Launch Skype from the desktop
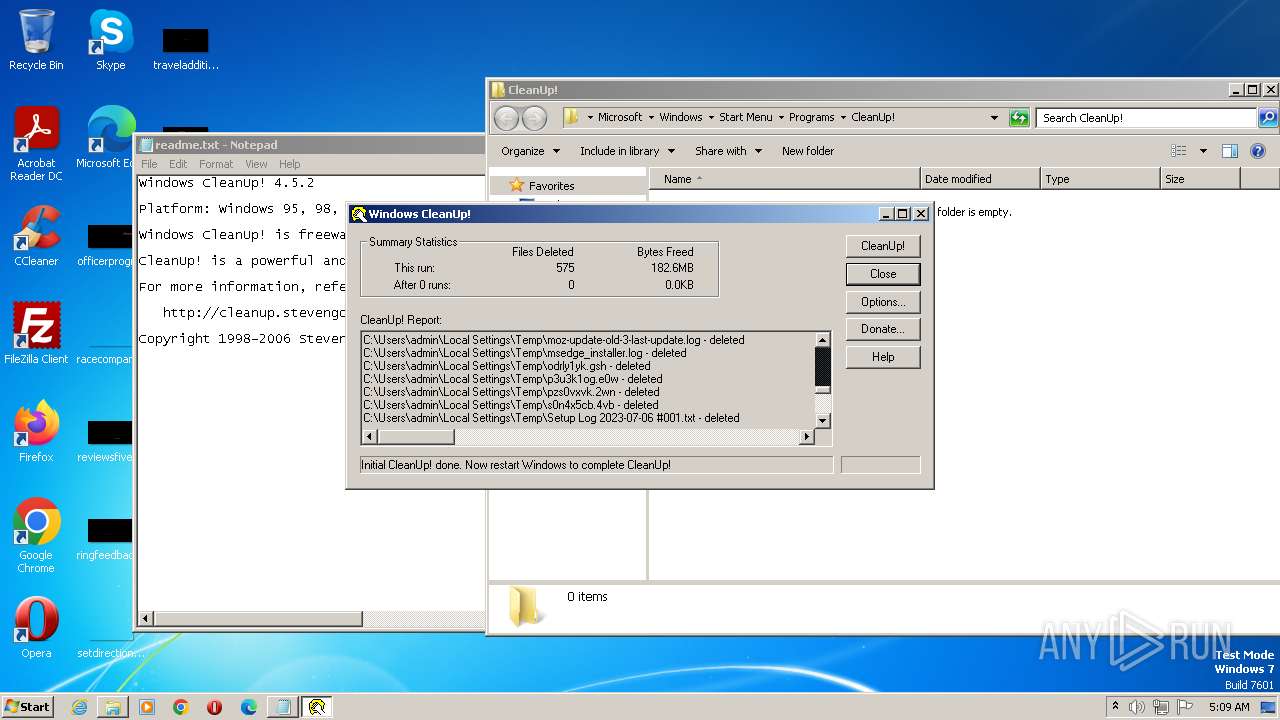Screen dimensions: 1280x720 click(x=110, y=40)
